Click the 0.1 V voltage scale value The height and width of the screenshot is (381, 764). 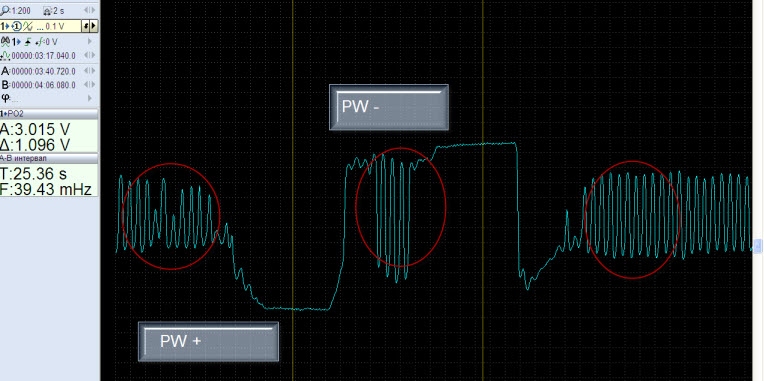[55, 27]
